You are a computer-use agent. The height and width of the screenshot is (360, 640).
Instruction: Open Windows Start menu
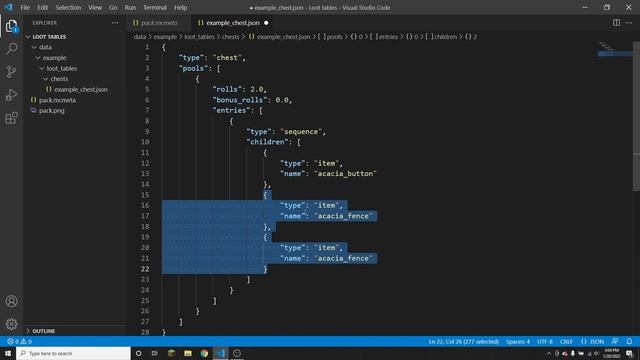click(x=8, y=353)
